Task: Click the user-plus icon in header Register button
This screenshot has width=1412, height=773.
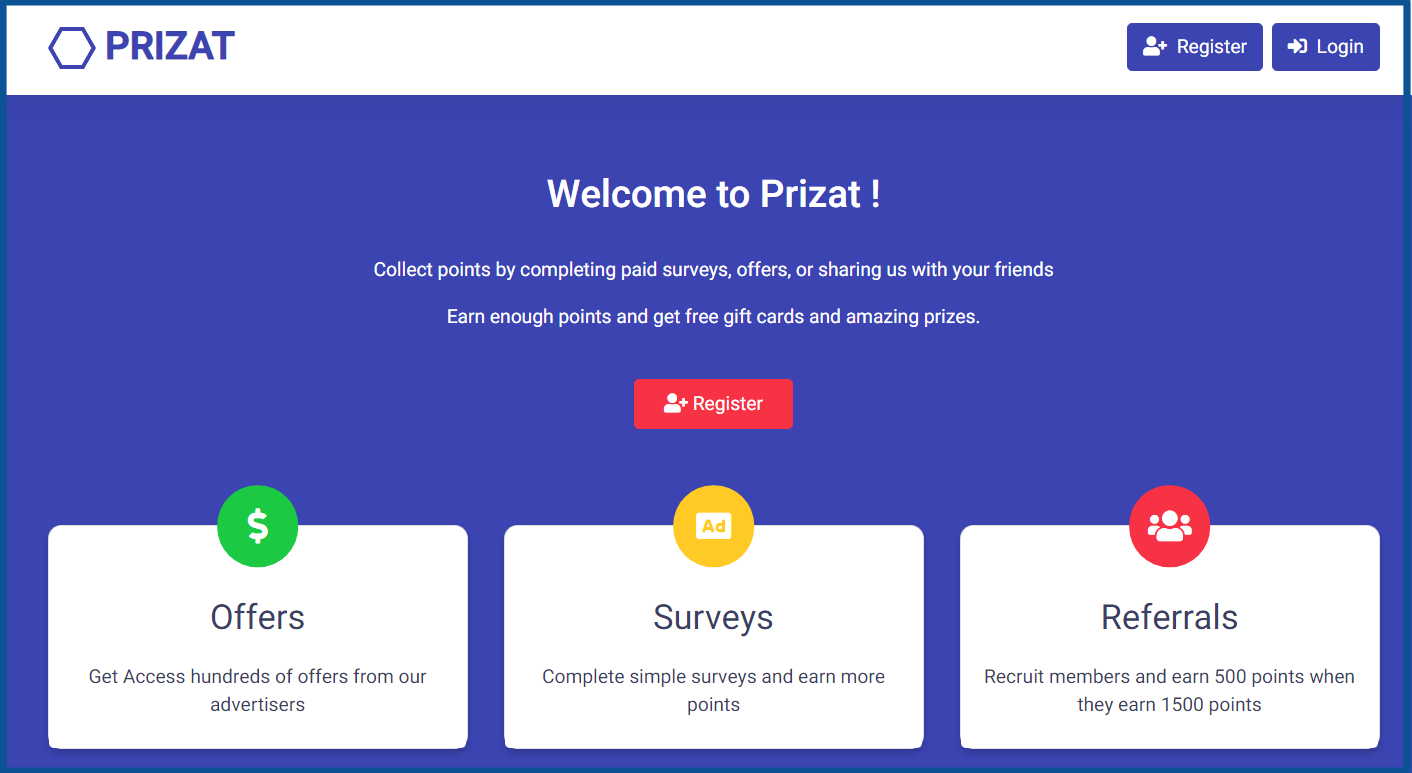Action: tap(1155, 47)
